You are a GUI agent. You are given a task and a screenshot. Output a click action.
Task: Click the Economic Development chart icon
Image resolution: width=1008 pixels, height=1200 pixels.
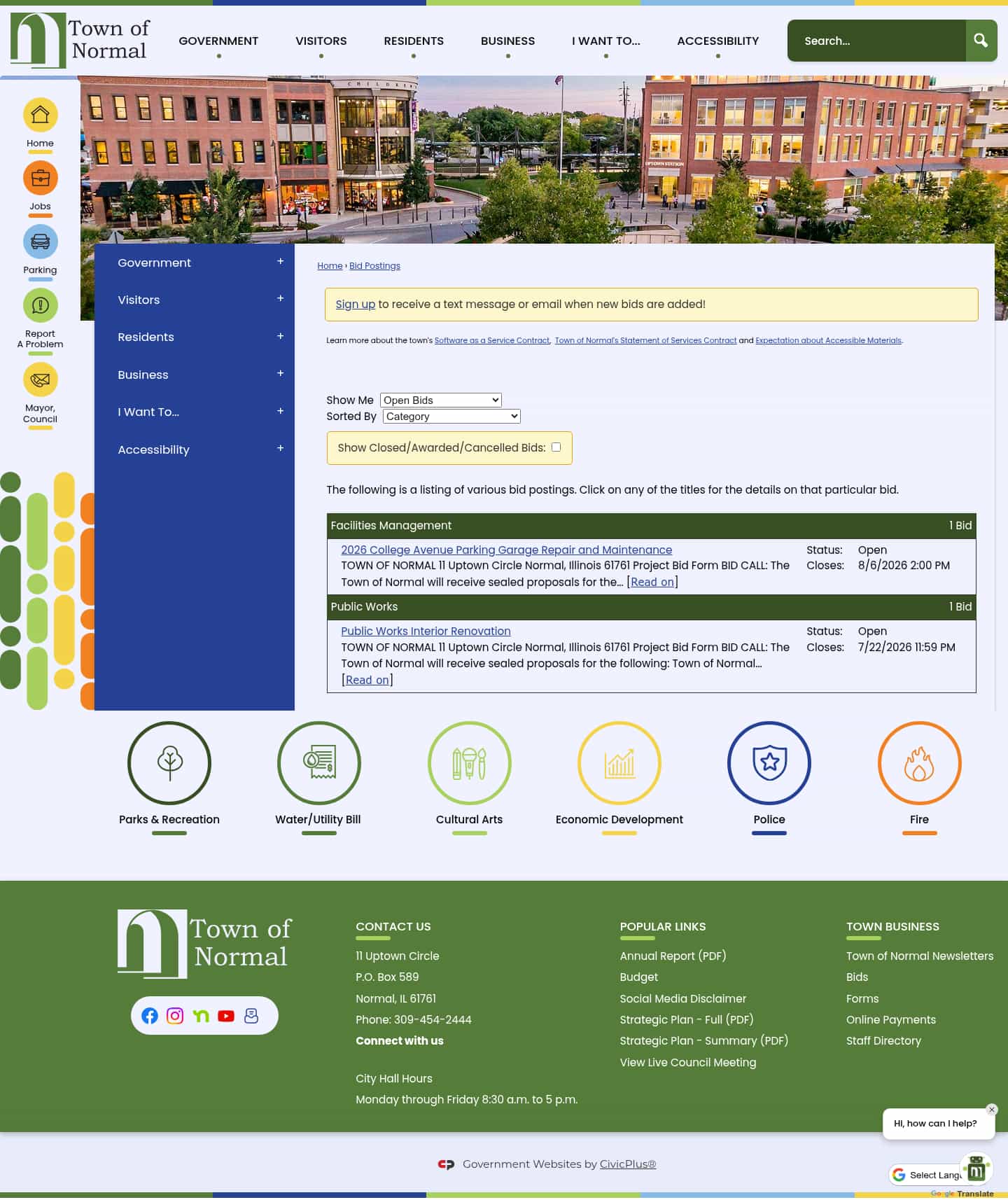(x=619, y=763)
